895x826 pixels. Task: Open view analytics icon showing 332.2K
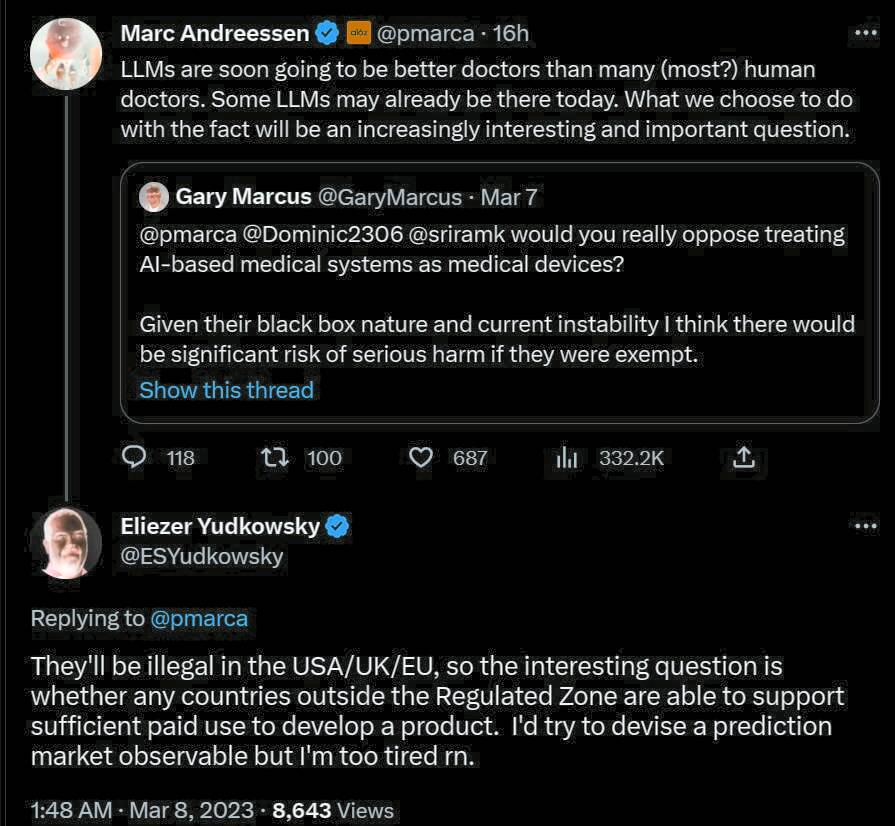pyautogui.click(x=567, y=458)
